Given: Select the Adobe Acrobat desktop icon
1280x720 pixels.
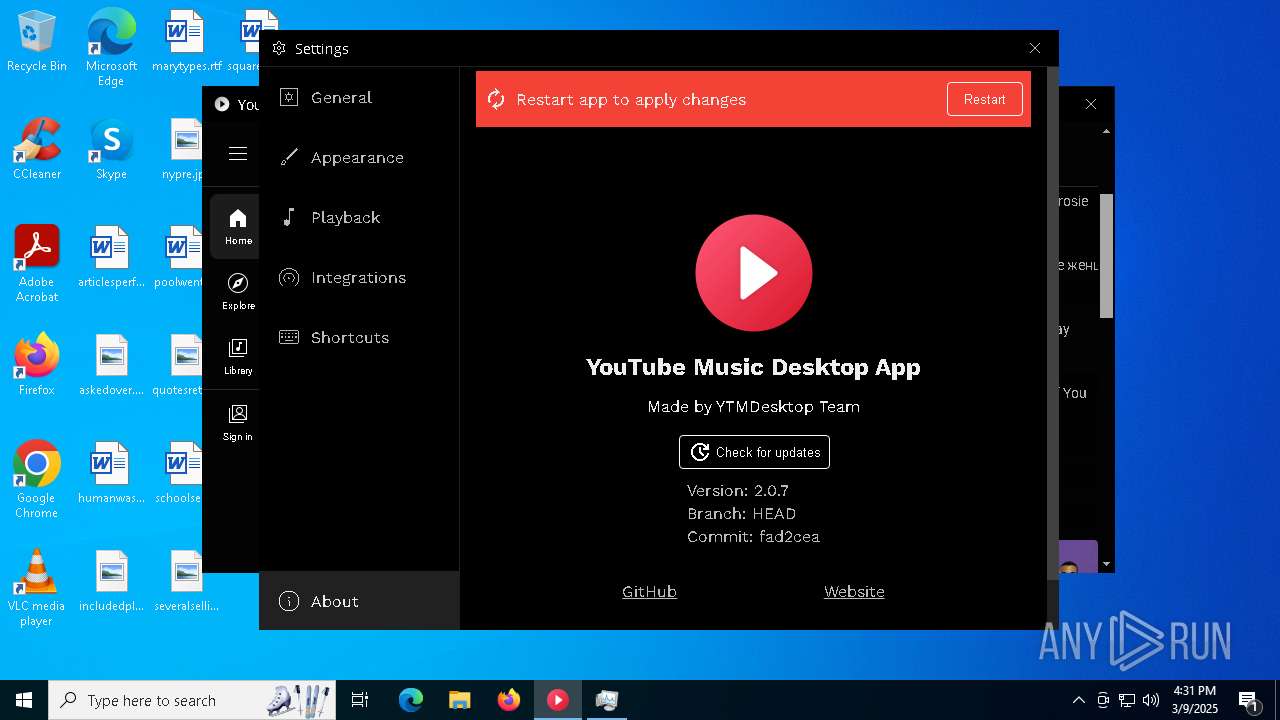Looking at the screenshot, I should pos(37,263).
